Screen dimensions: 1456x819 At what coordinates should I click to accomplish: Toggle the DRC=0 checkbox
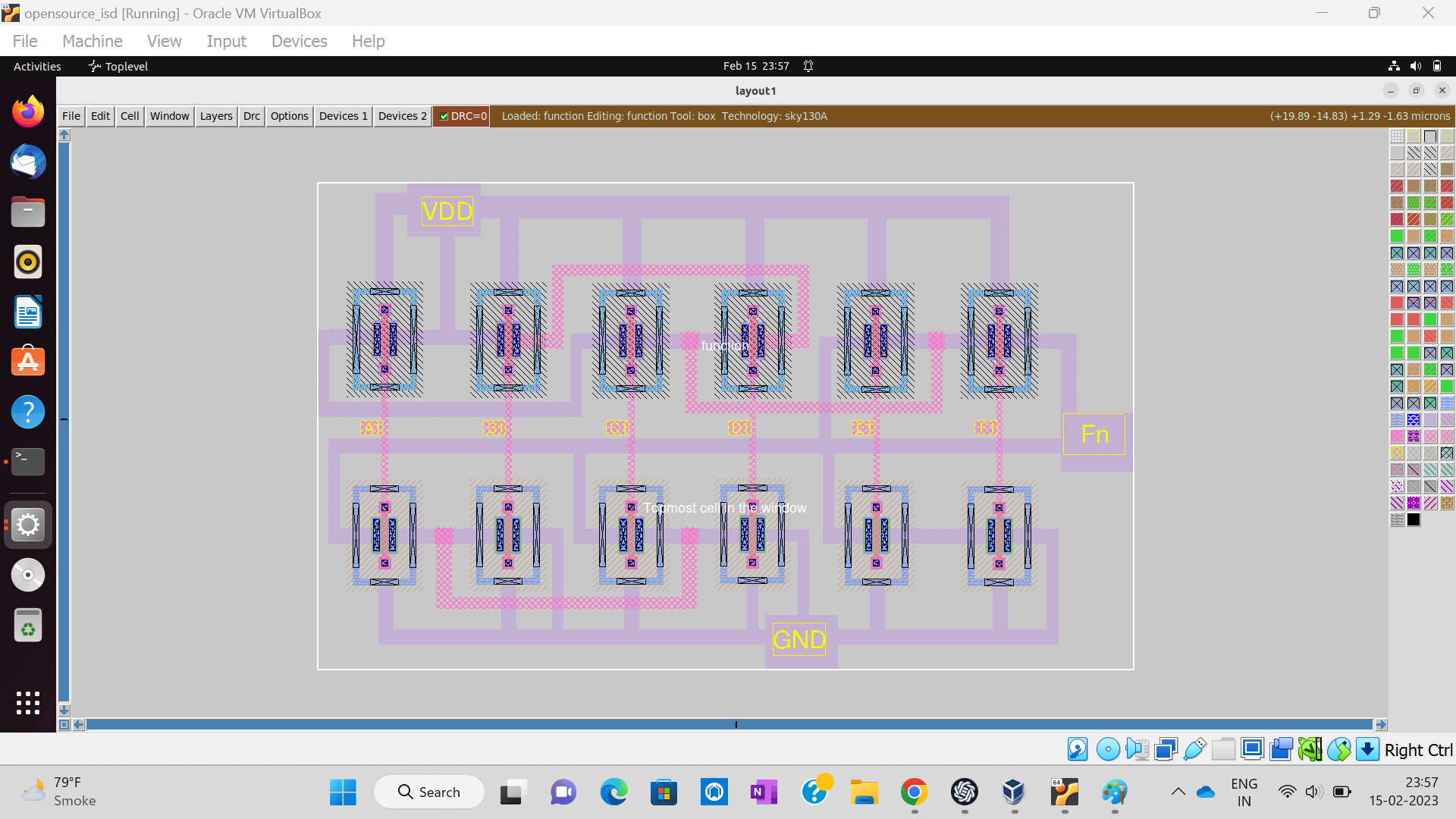coord(444,116)
